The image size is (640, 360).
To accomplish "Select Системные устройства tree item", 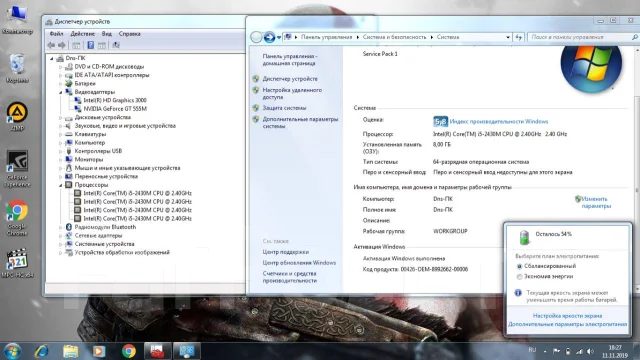I will point(104,244).
